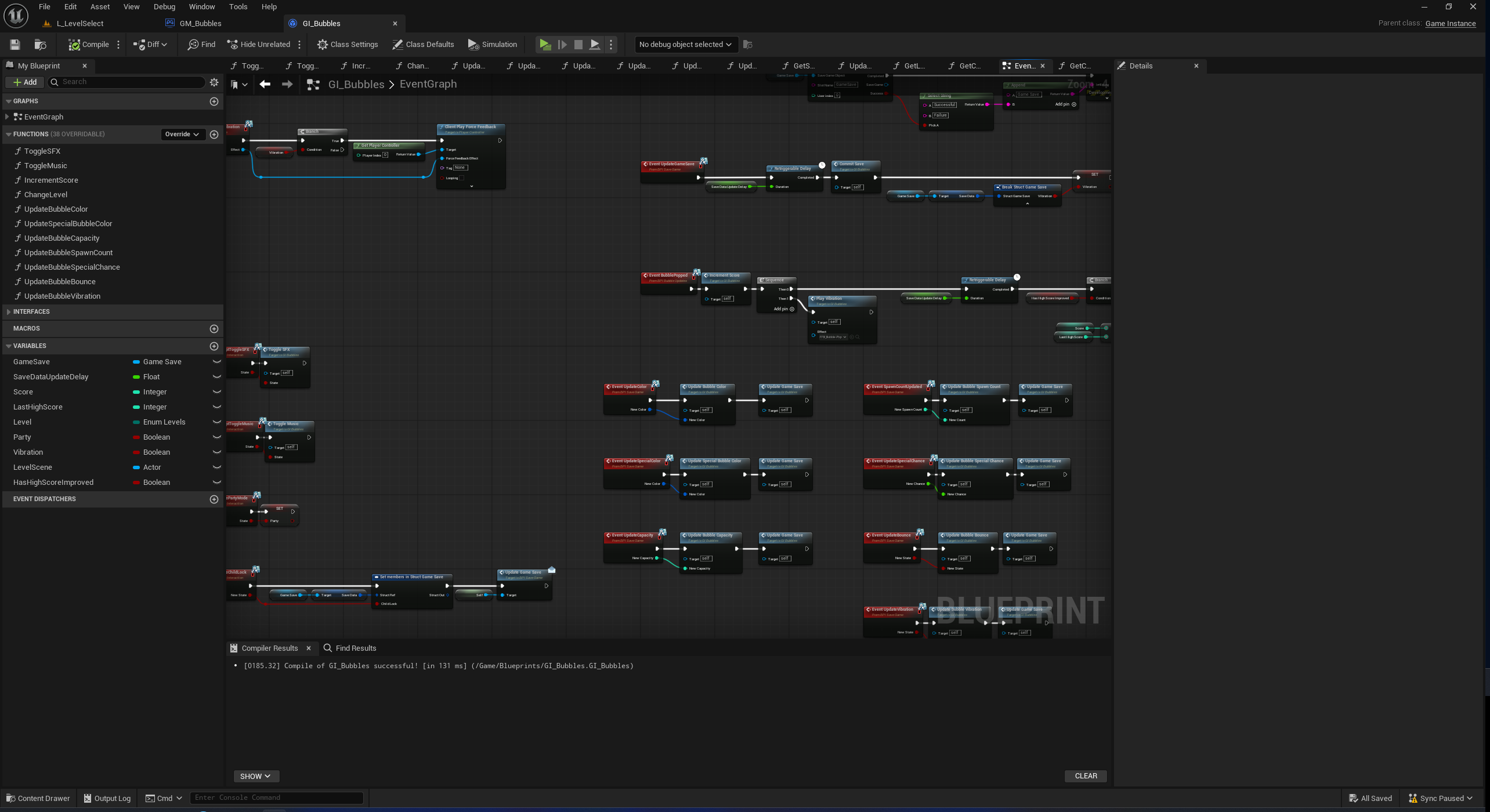Toggle visibility eye for GameSave variable
The height and width of the screenshot is (812, 1490).
[x=217, y=362]
